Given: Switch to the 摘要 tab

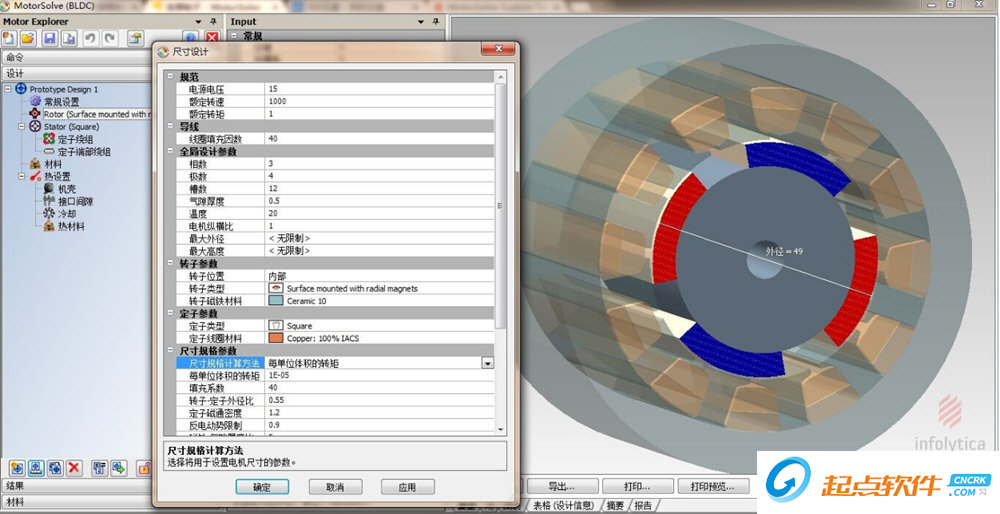Looking at the screenshot, I should (x=615, y=505).
